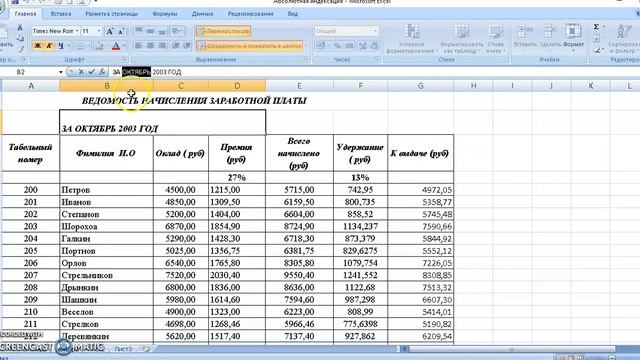Cut selection with the scissors icon
The width and height of the screenshot is (640, 360).
tap(20, 28)
